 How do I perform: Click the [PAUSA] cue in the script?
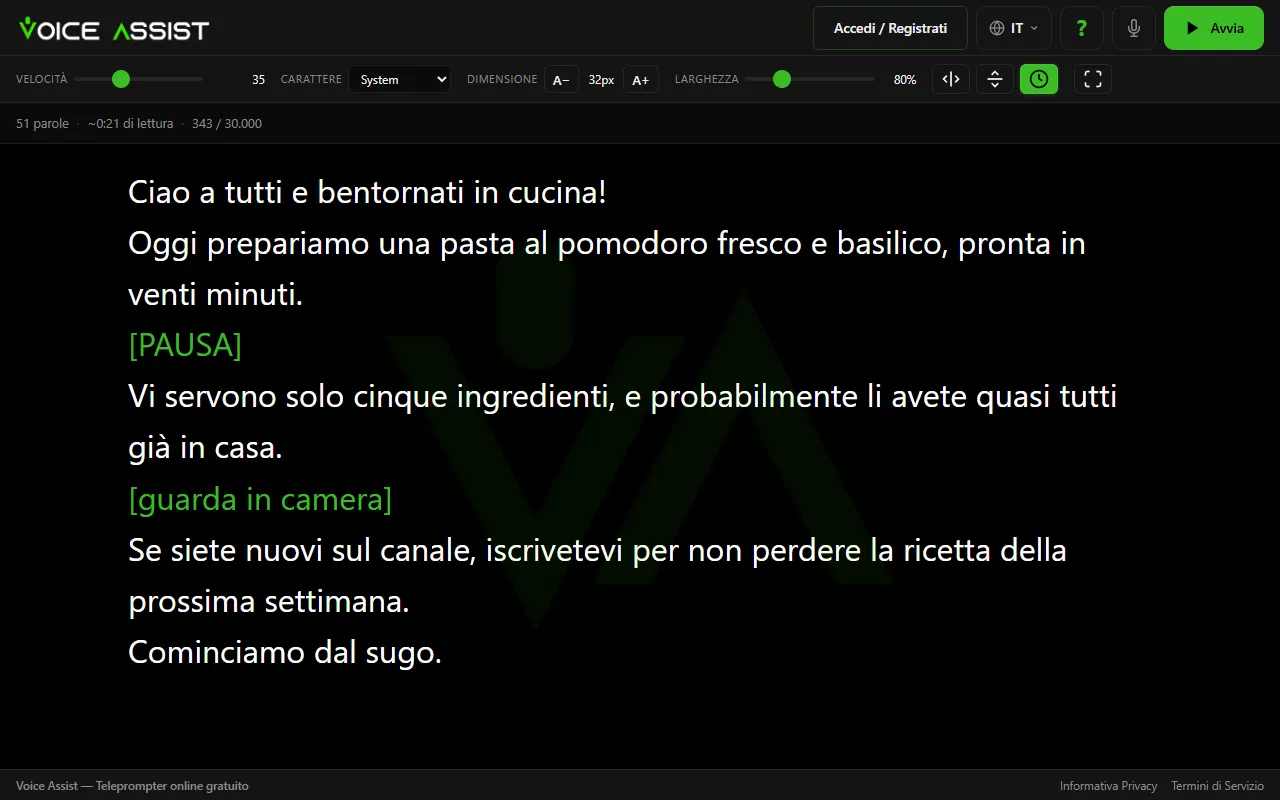pos(185,345)
